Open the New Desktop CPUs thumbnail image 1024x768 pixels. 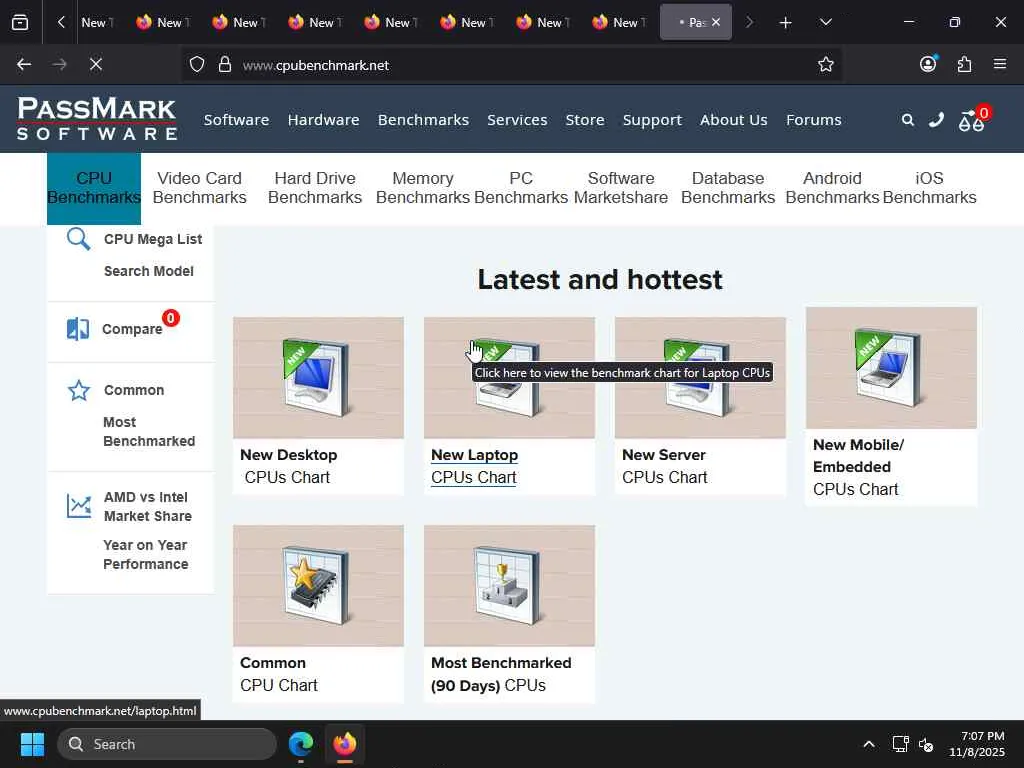(x=318, y=377)
